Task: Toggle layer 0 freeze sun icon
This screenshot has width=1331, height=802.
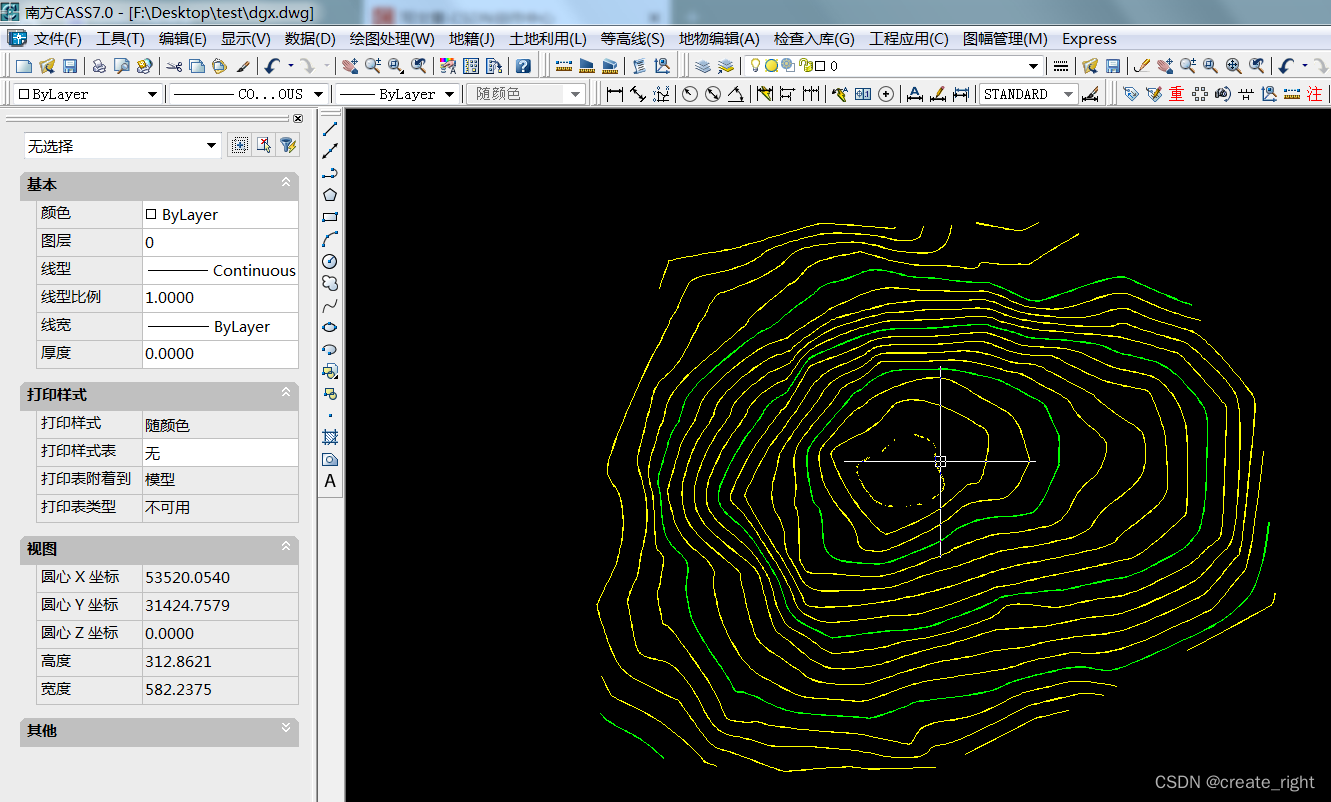Action: click(771, 66)
